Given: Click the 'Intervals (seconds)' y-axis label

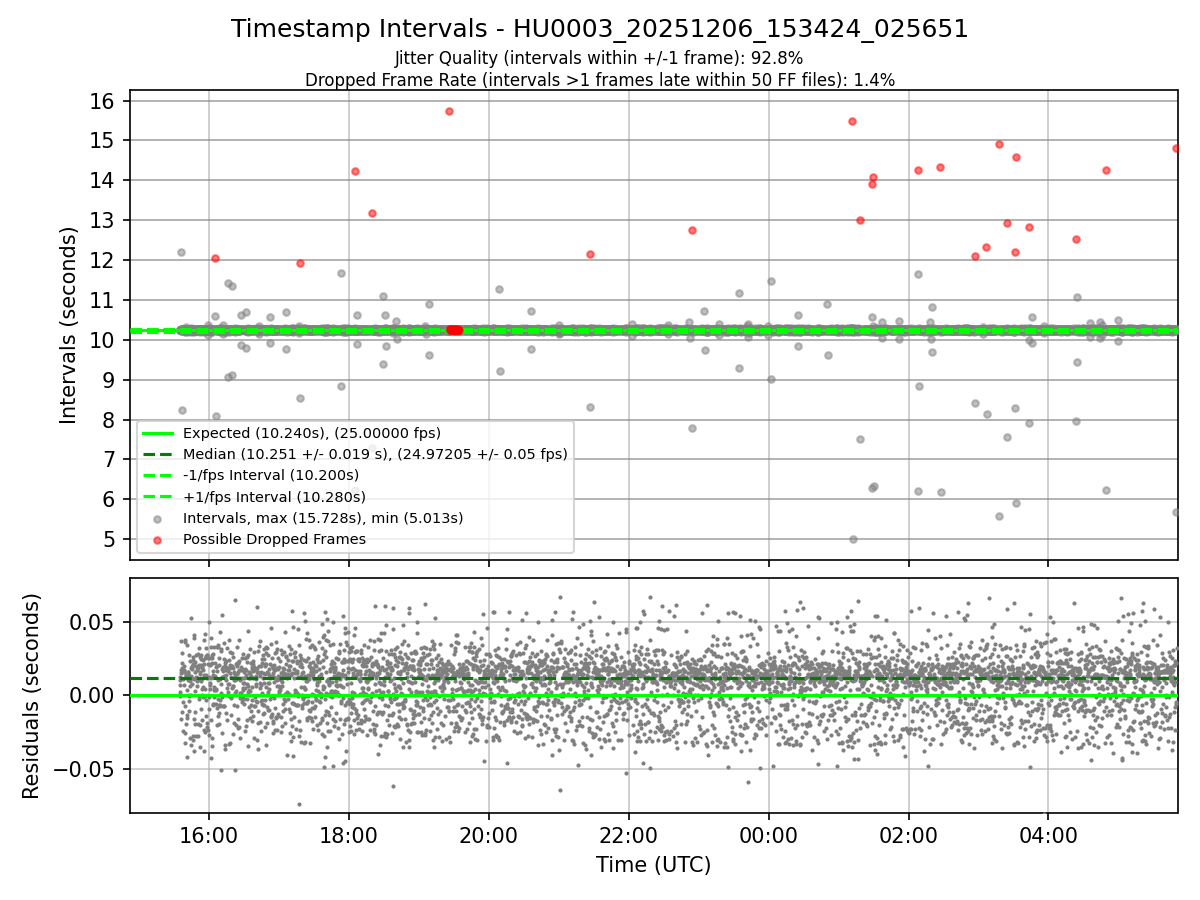Looking at the screenshot, I should tap(69, 325).
